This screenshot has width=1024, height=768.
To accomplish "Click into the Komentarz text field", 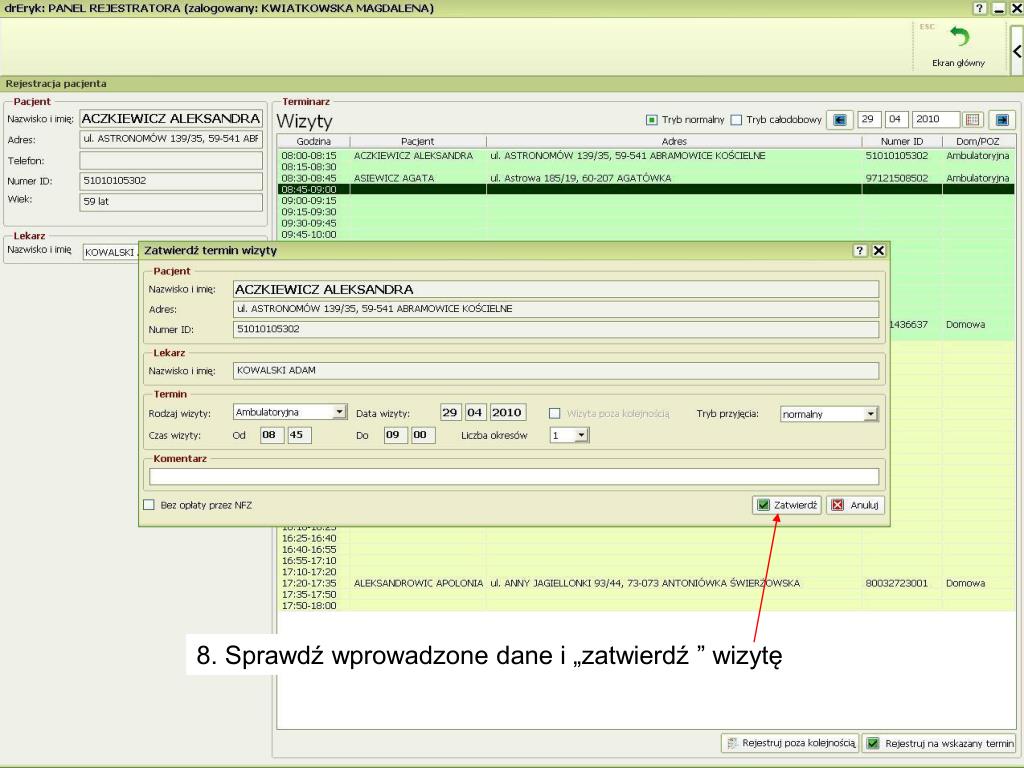I will pyautogui.click(x=513, y=477).
